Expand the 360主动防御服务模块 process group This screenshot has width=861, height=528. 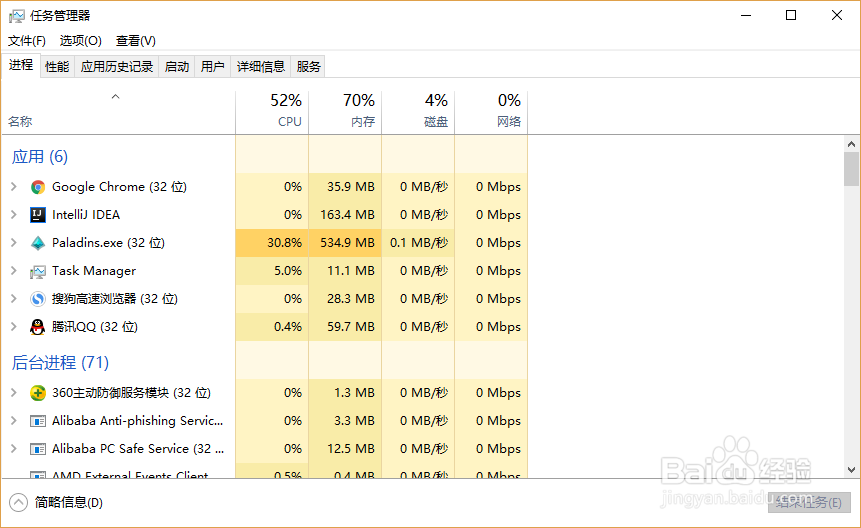(x=14, y=392)
